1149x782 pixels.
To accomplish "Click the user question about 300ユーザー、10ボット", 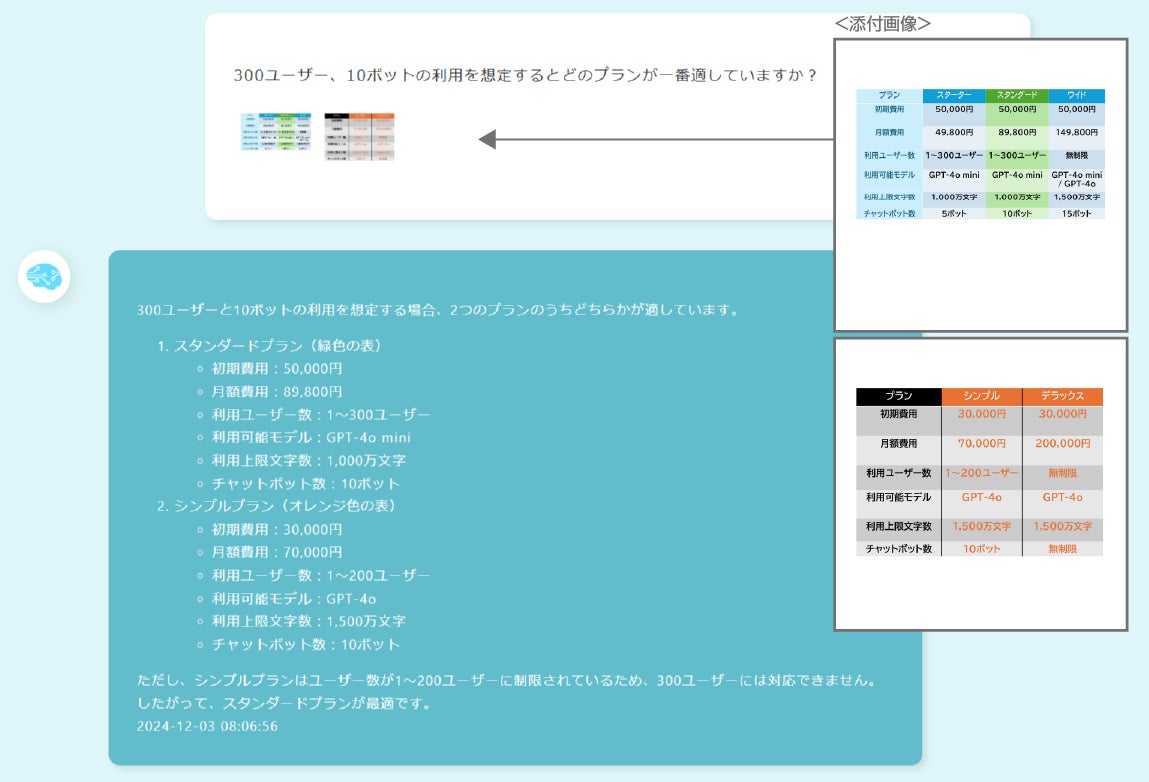I will pos(525,75).
